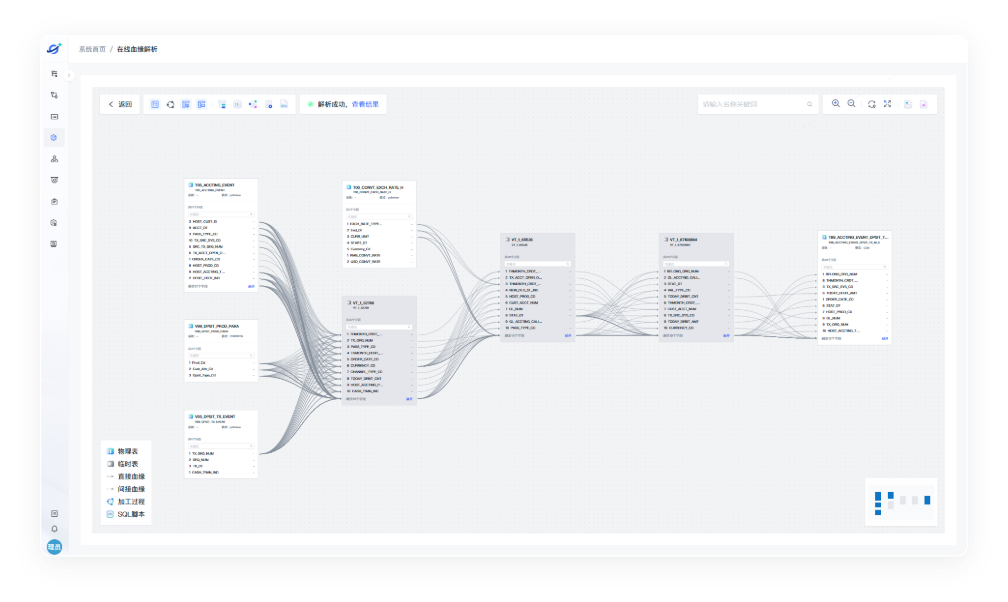This screenshot has height=602, width=1008.
Task: Open the sidebar clipboard icon
Action: pyautogui.click(x=54, y=201)
